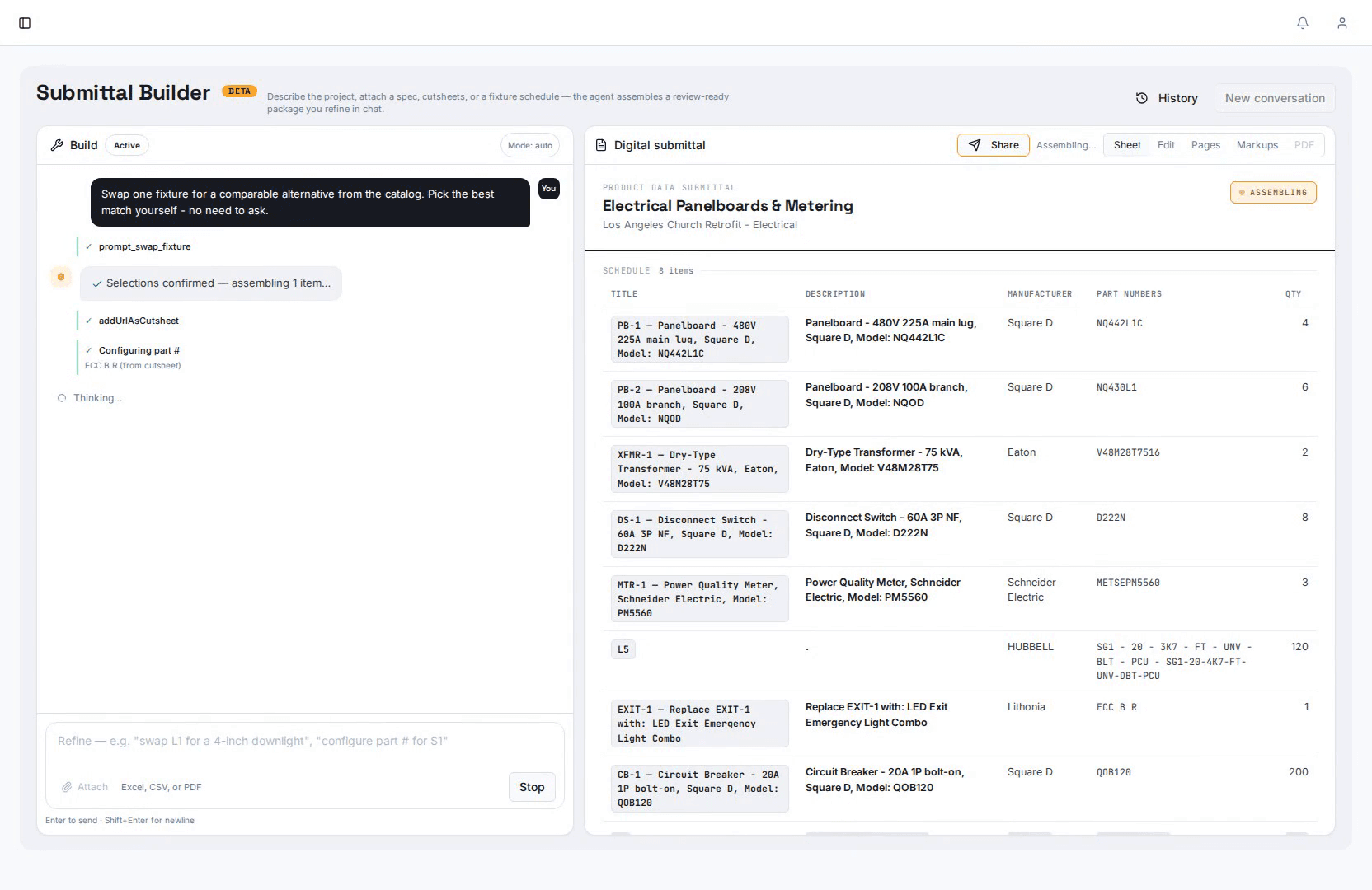Click Eaton manufacturer cell
The width and height of the screenshot is (1372, 890).
(x=1022, y=452)
